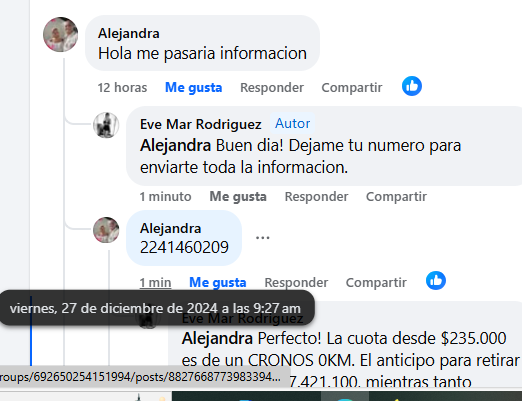Open the '12 horas' timestamp link
The image size is (522, 401).
coord(122,88)
